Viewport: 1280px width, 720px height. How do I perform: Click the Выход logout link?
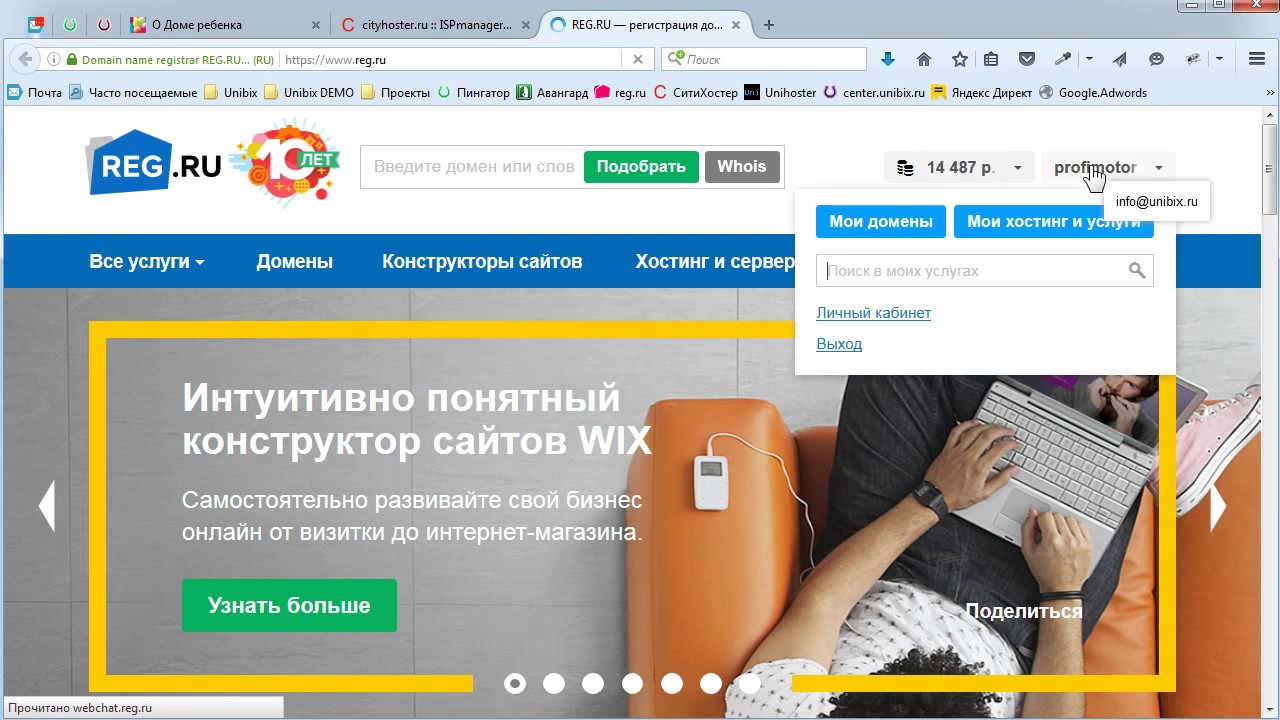(839, 344)
